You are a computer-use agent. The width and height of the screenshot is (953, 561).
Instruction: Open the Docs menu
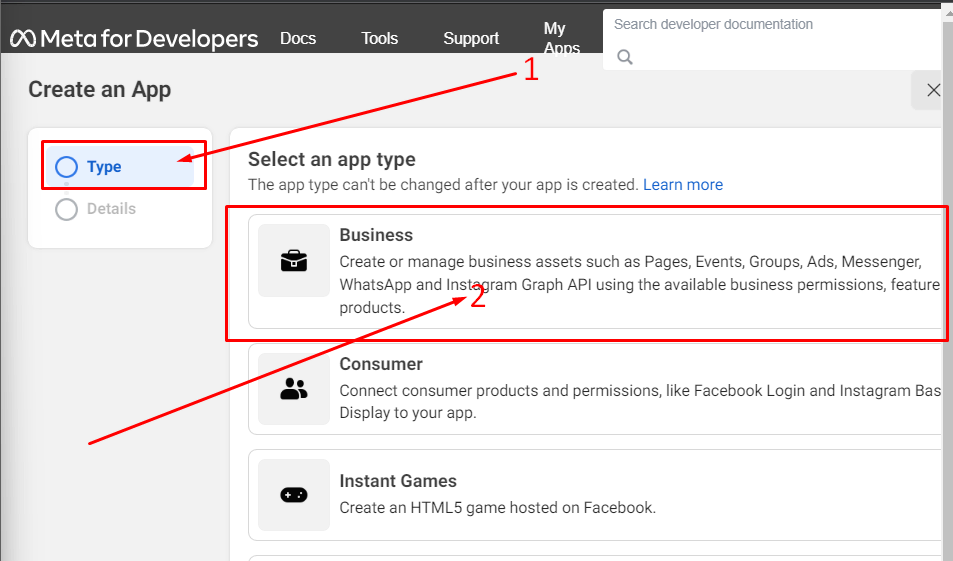[298, 39]
